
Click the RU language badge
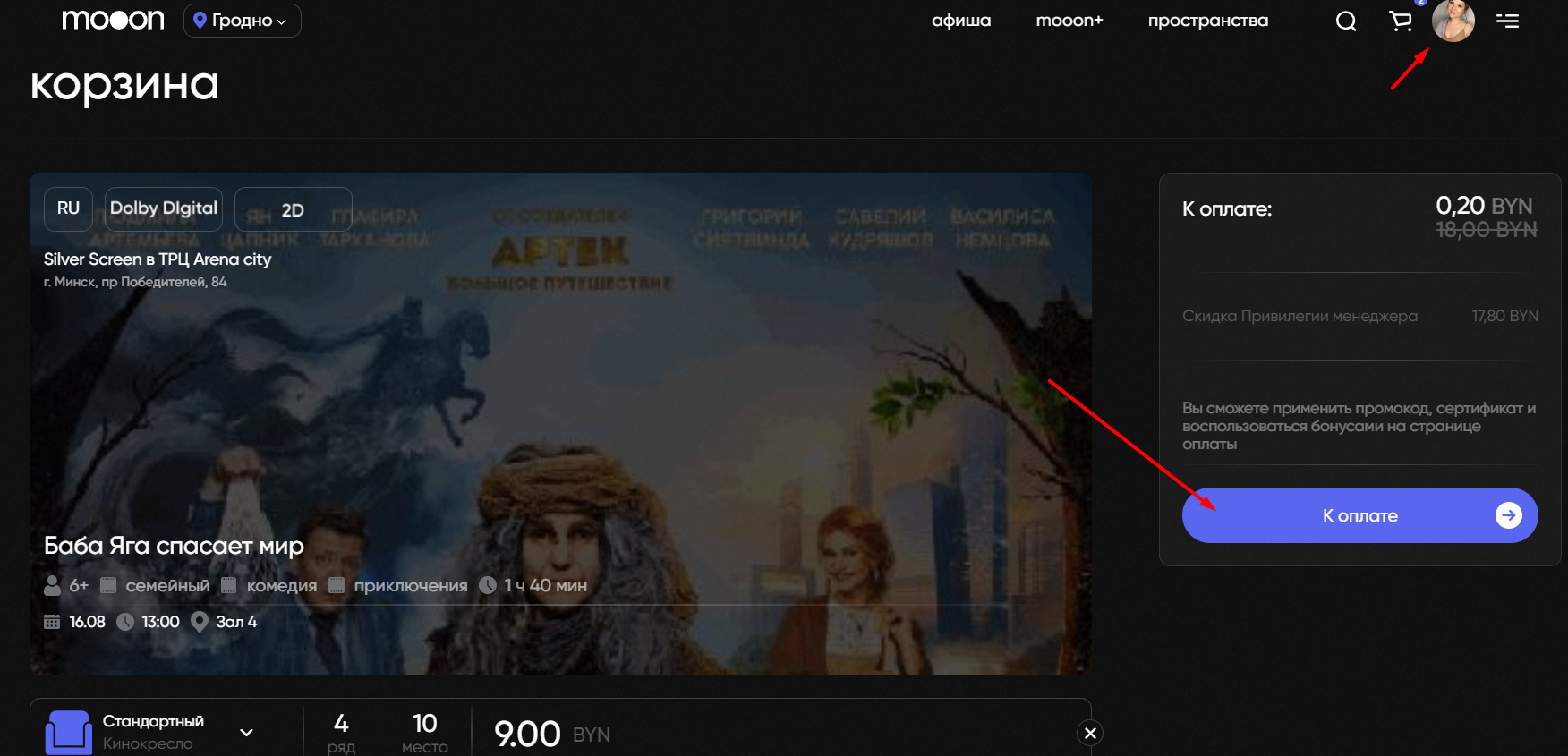(68, 208)
